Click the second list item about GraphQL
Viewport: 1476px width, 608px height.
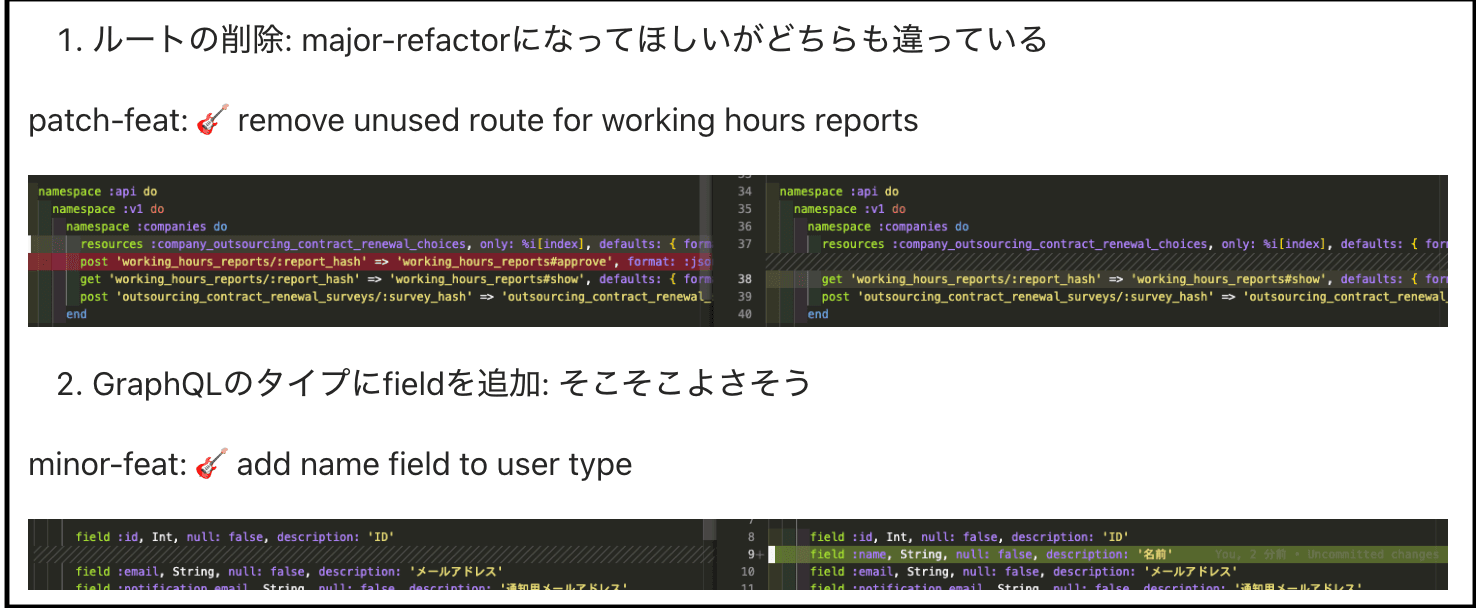tap(433, 383)
